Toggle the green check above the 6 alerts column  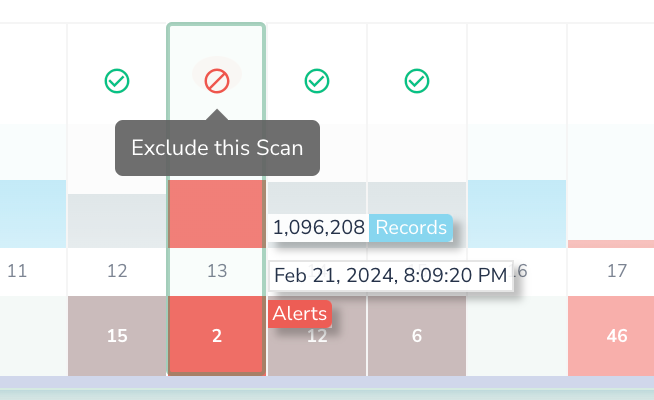[x=417, y=81]
